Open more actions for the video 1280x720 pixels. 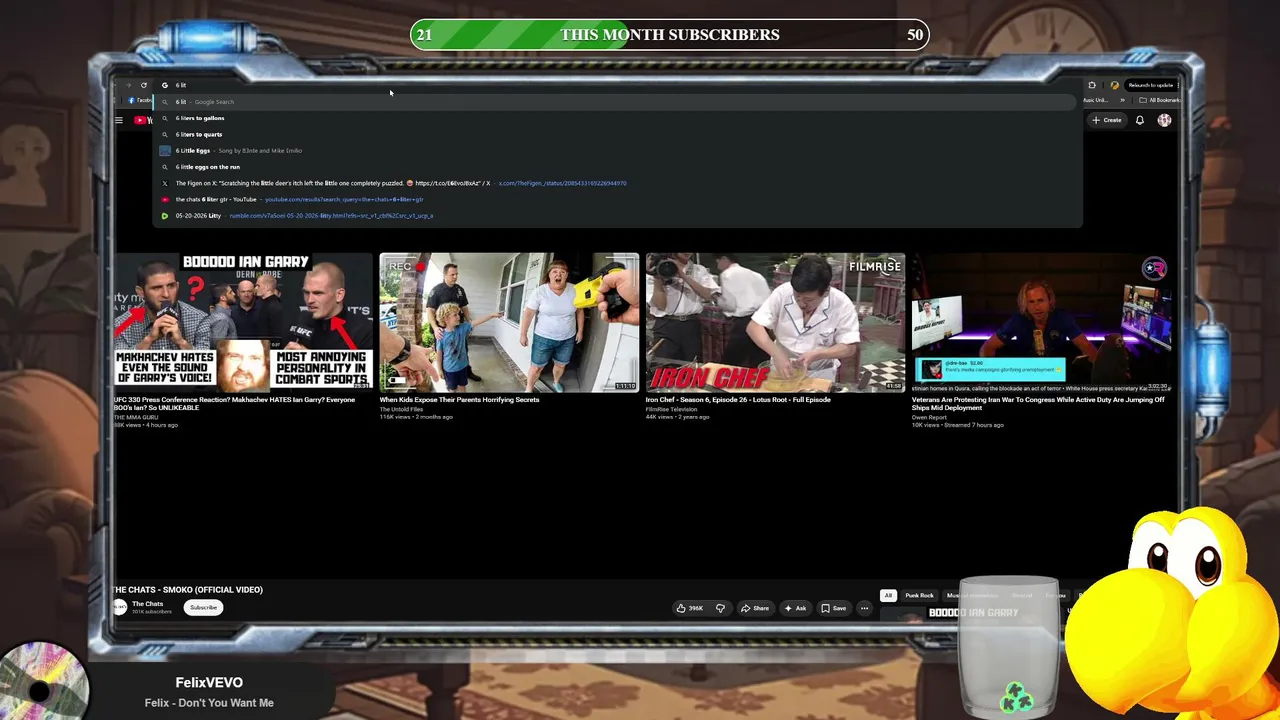(864, 608)
